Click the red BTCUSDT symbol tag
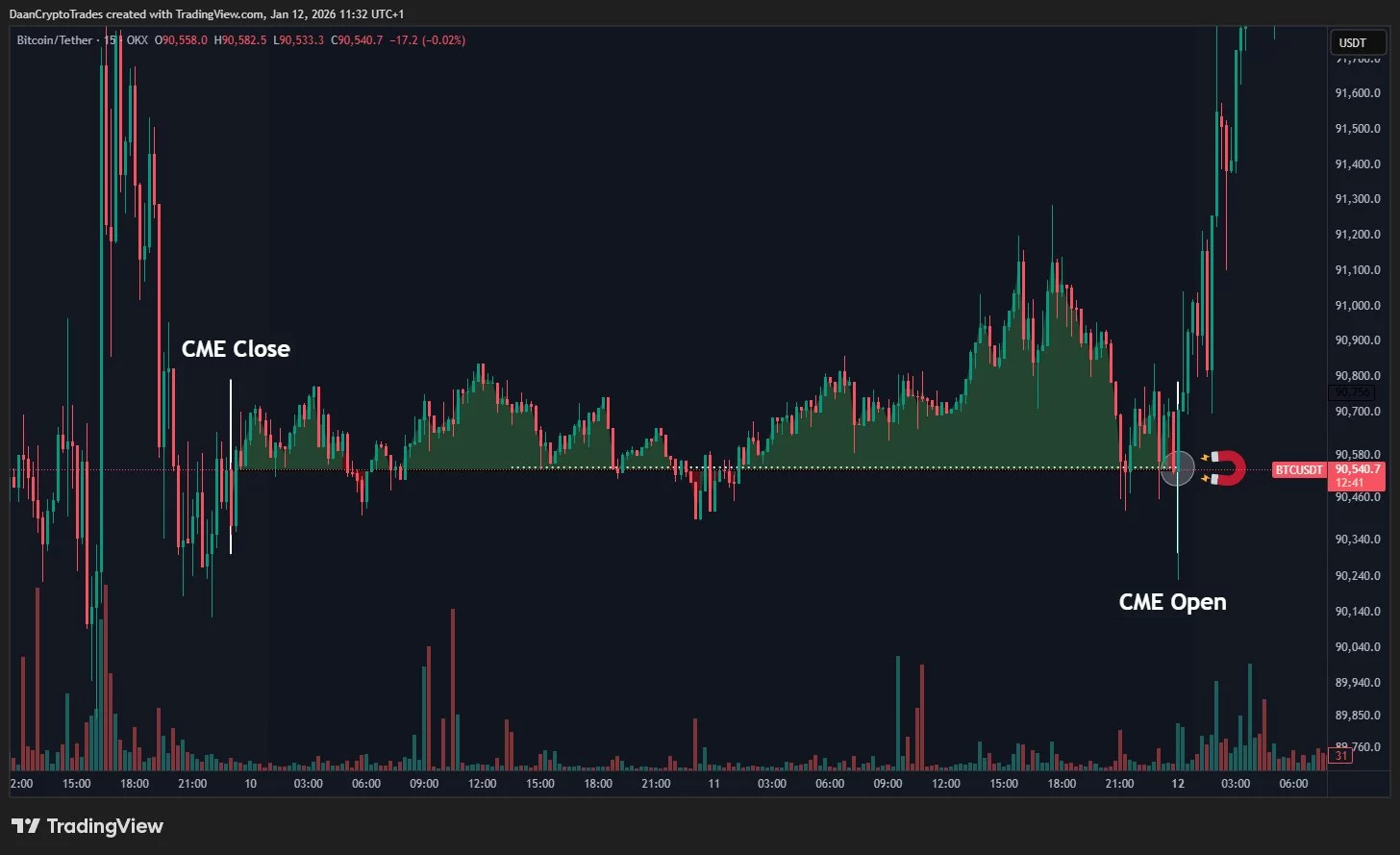This screenshot has width=1400, height=855. click(x=1300, y=470)
